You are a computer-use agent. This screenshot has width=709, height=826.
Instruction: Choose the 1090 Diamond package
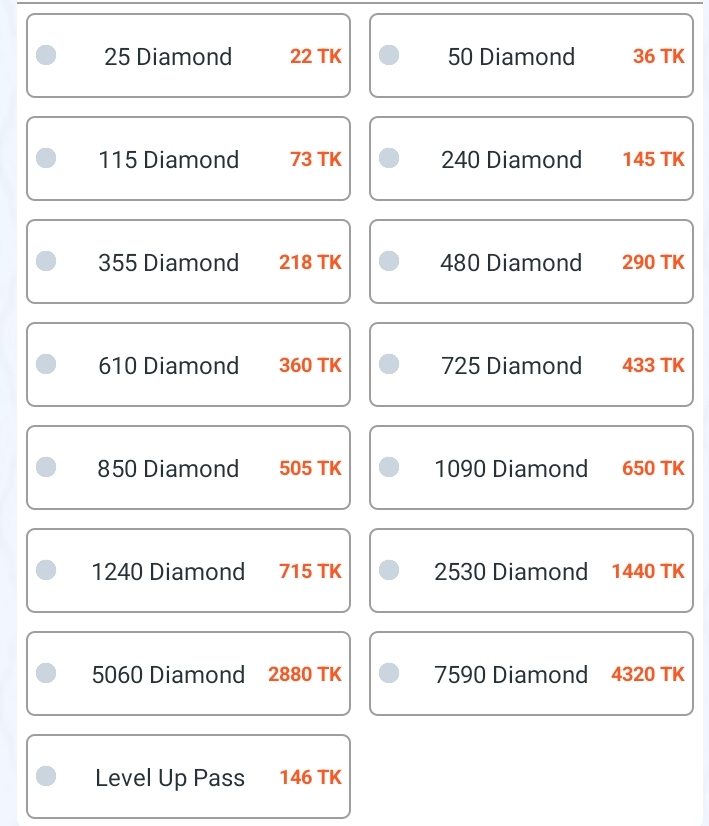tap(531, 467)
